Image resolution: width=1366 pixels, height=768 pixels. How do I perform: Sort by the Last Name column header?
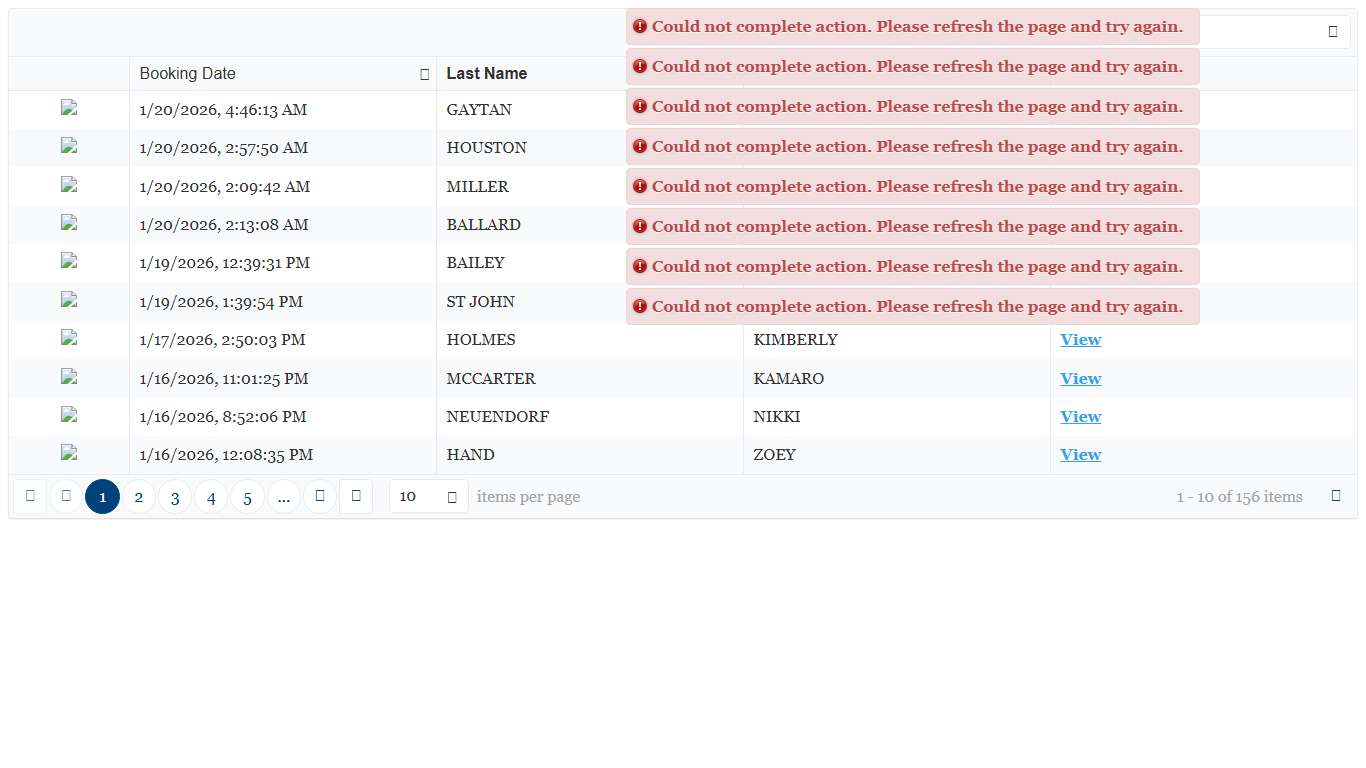coord(487,74)
